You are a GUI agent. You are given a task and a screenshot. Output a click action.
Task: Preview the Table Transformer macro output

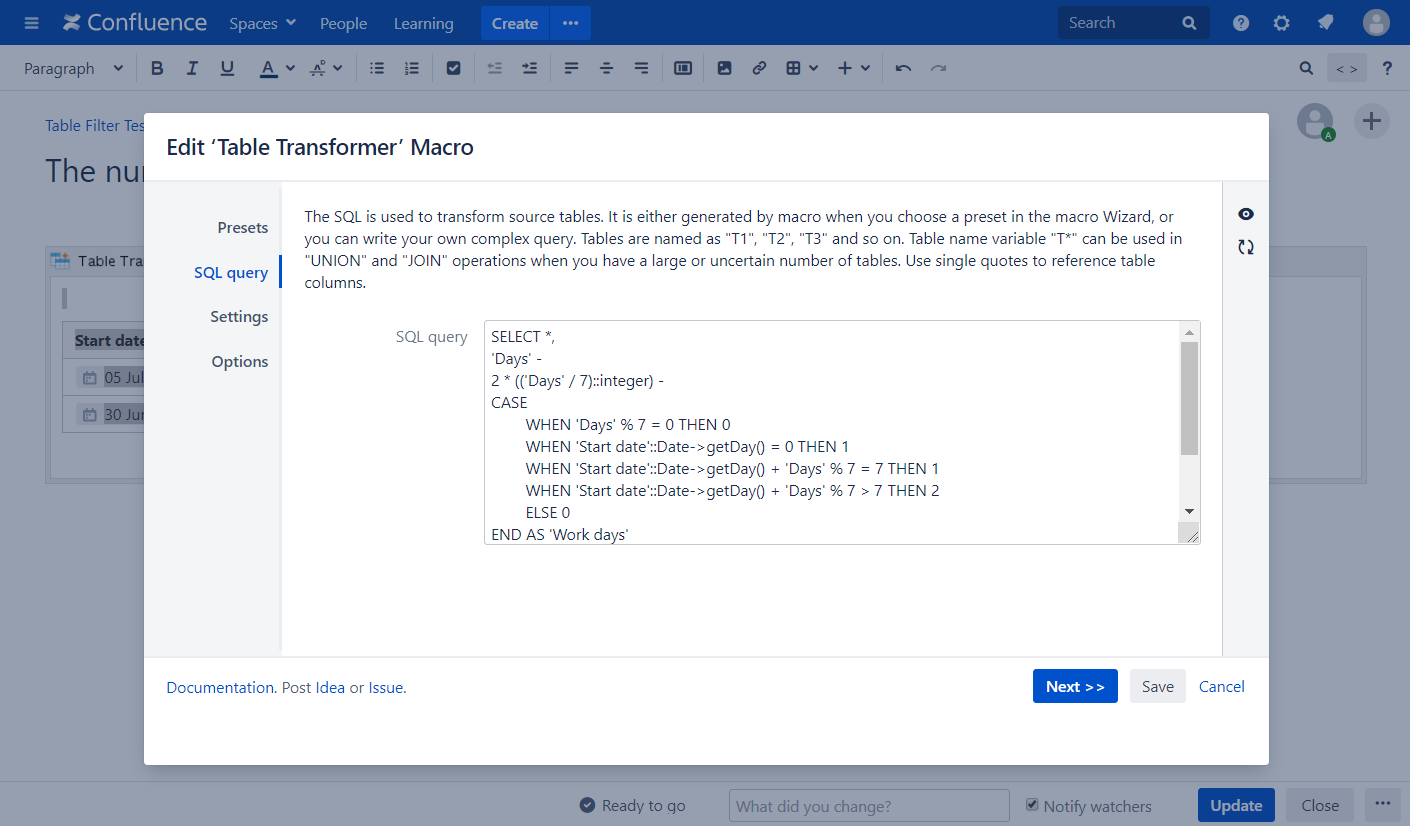pyautogui.click(x=1245, y=213)
